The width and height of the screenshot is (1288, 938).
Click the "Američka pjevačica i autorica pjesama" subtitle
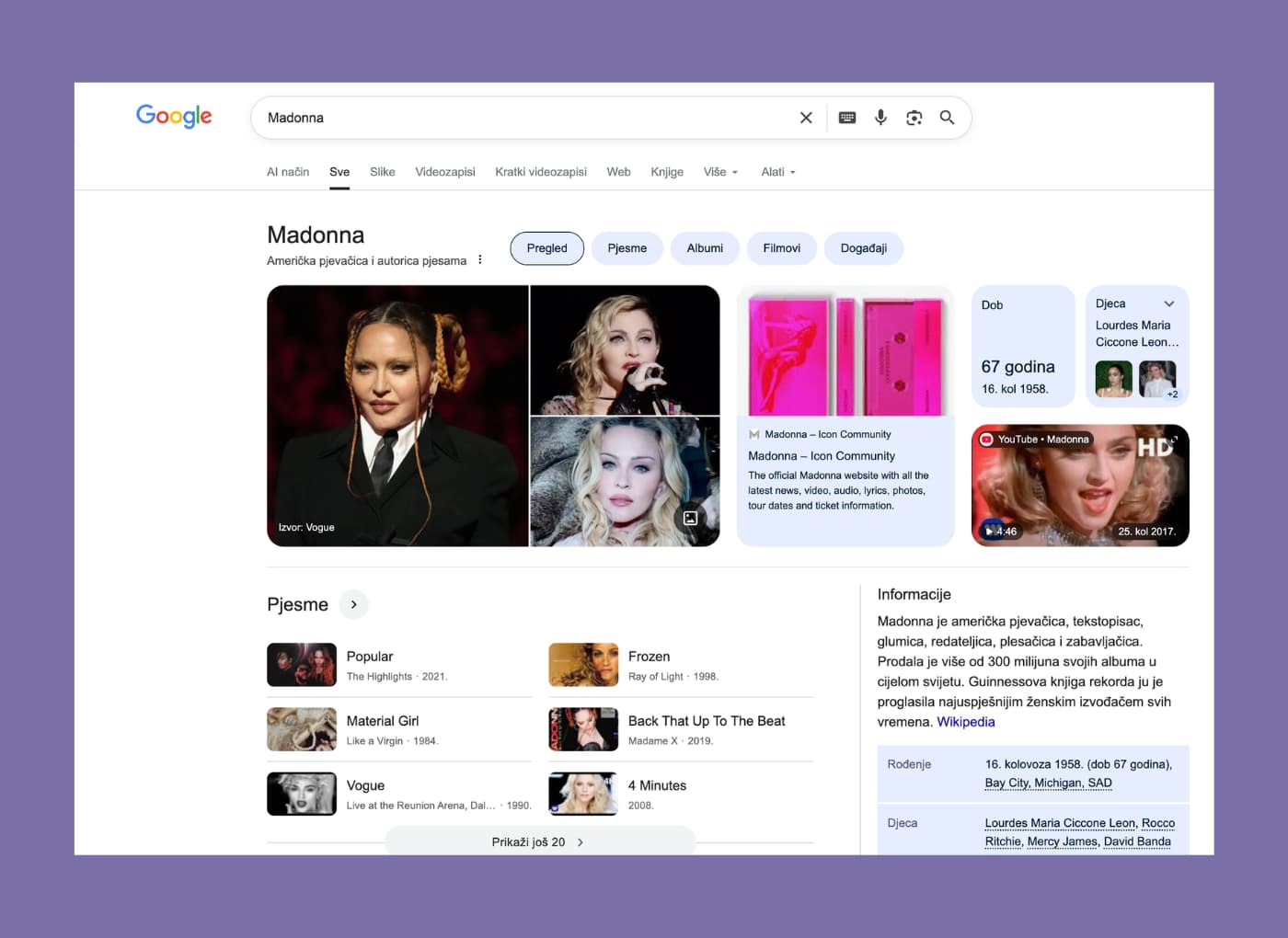pos(366,260)
